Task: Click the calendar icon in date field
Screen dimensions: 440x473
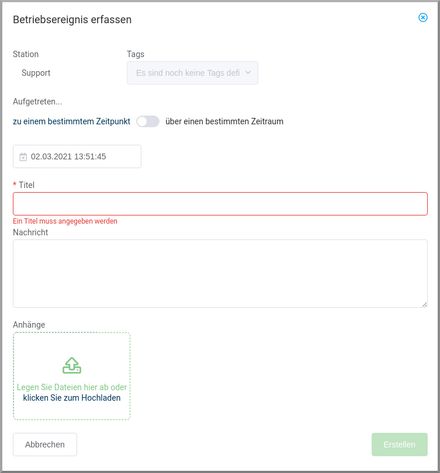Action: [x=23, y=157]
